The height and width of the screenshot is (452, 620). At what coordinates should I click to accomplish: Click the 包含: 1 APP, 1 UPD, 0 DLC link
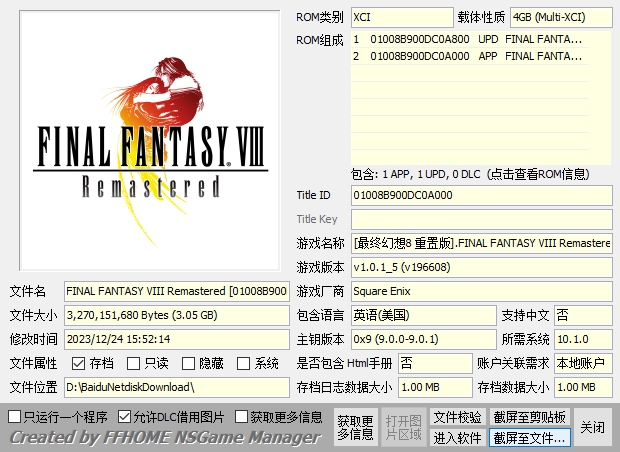pyautogui.click(x=470, y=174)
